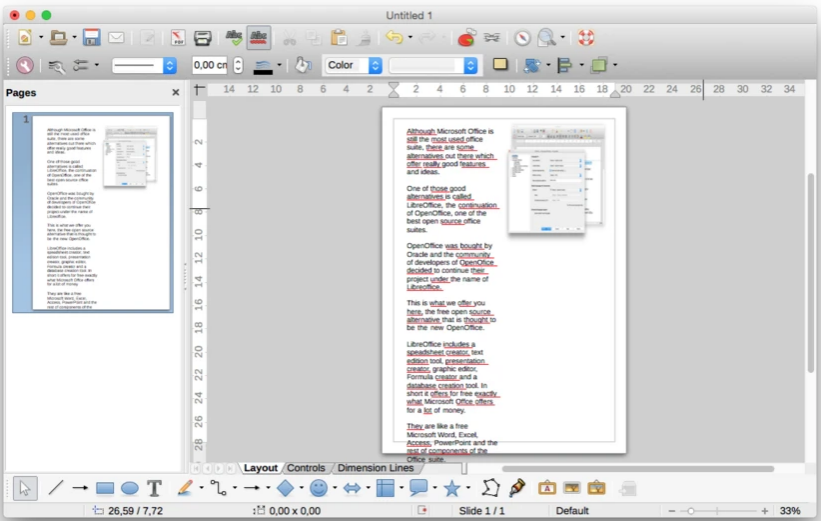Click the zoom in plus button
The image size is (822, 521).
(x=765, y=511)
